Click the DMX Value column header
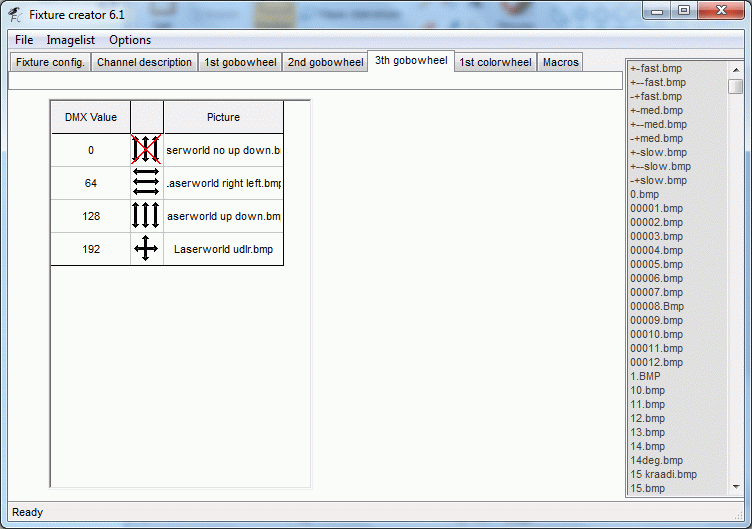The height and width of the screenshot is (529, 752). 91,117
